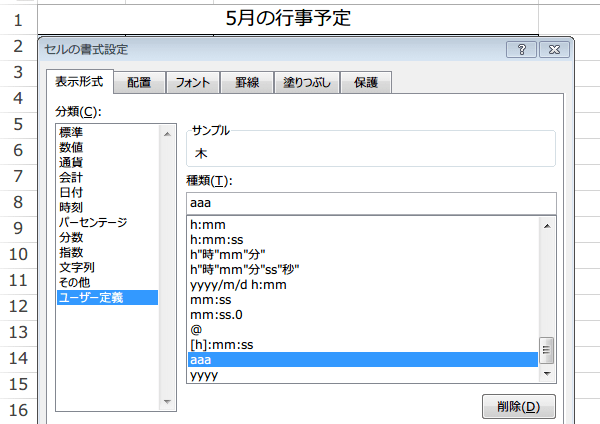The width and height of the screenshot is (600, 424).
Task: Select aaa in the format list
Action: (x=363, y=360)
